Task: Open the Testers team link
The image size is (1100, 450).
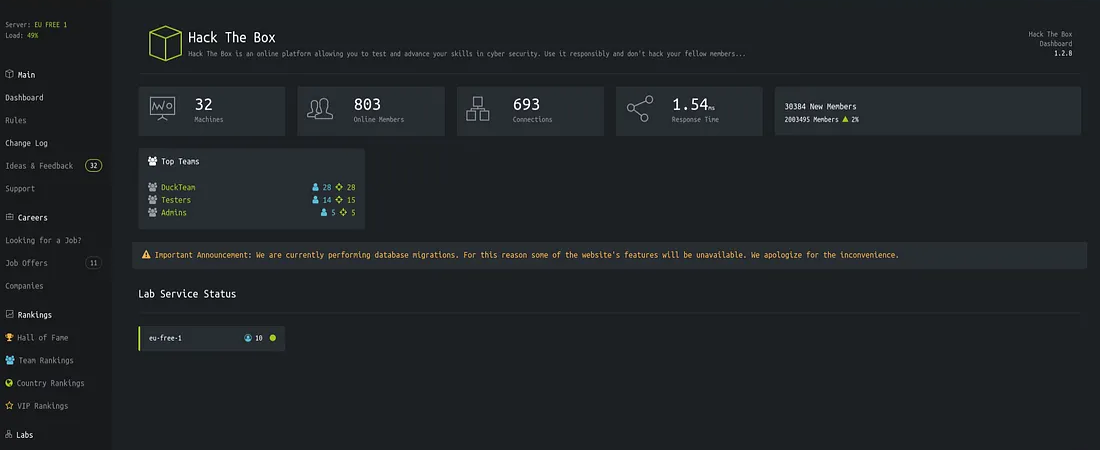Action: (176, 200)
